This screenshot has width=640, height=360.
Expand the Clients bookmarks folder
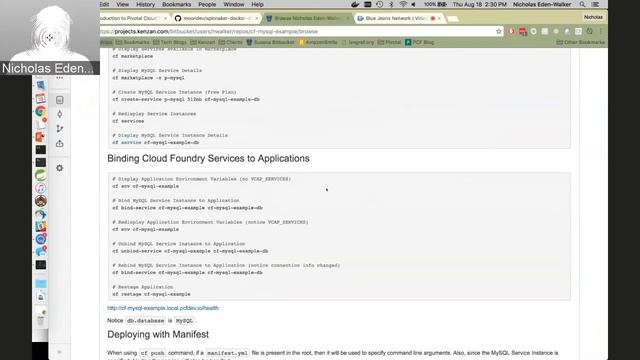tap(231, 42)
